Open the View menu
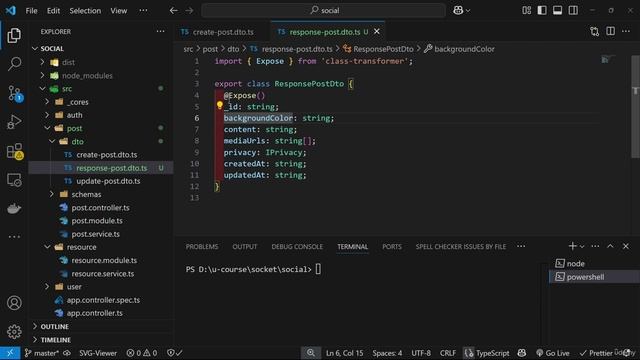The height and width of the screenshot is (360, 640). 119,11
